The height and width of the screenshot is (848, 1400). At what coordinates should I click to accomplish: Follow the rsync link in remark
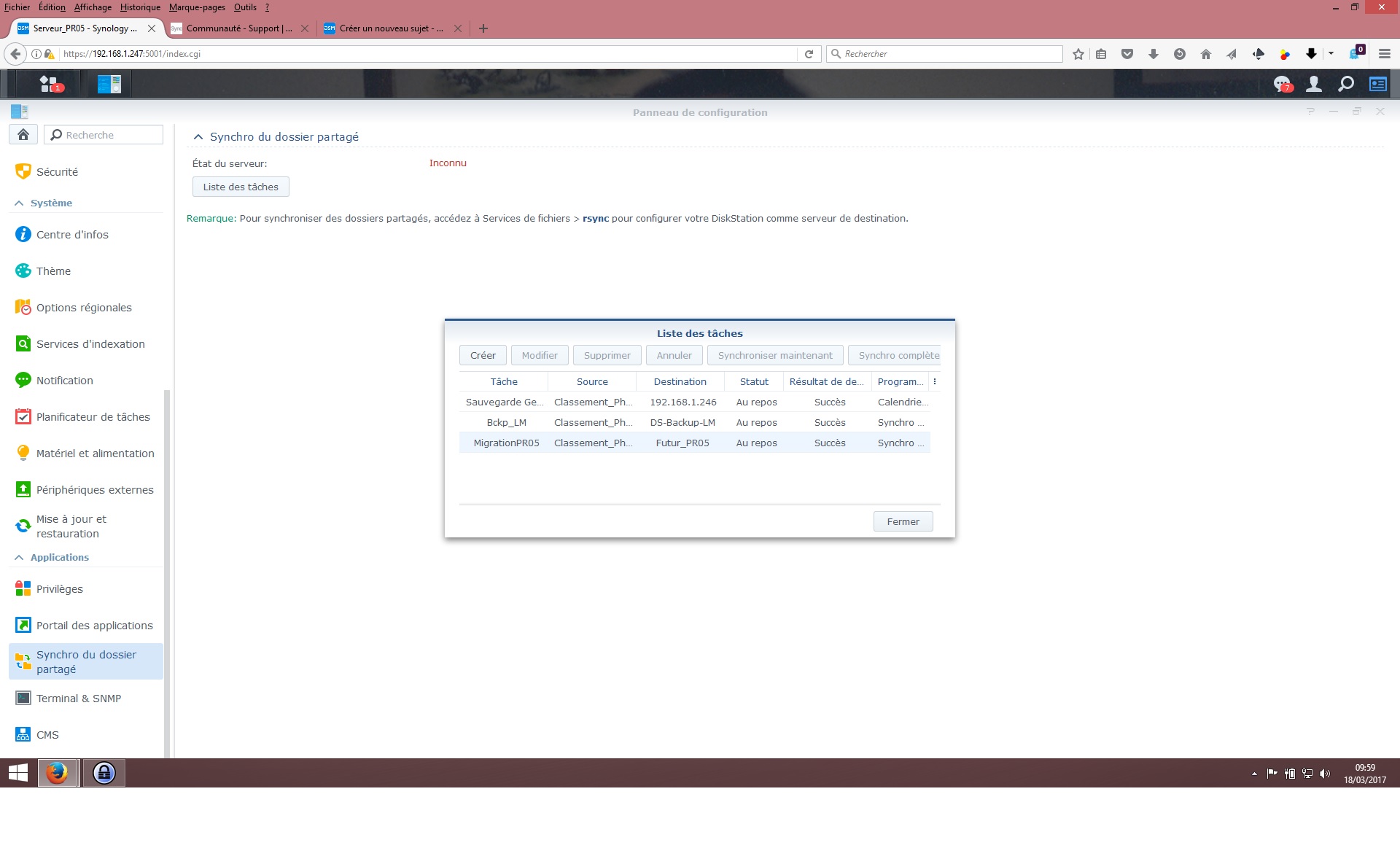tap(595, 219)
